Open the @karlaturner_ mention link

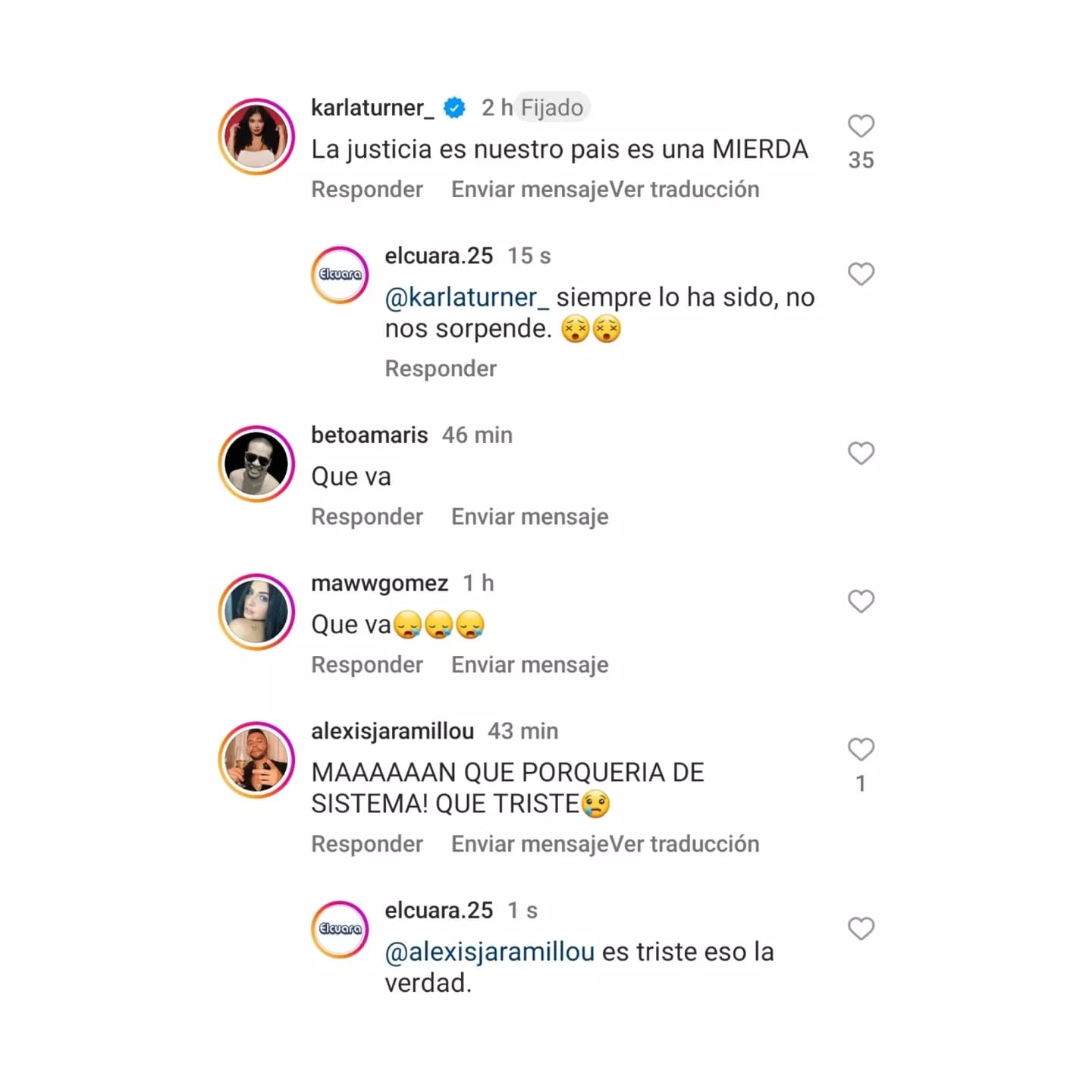[467, 298]
